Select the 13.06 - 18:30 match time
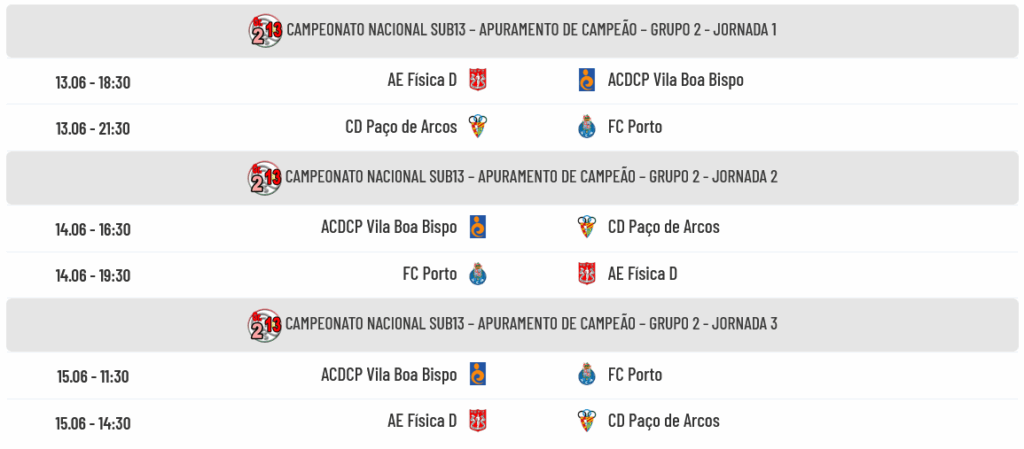The image size is (1024, 449). pos(93,82)
